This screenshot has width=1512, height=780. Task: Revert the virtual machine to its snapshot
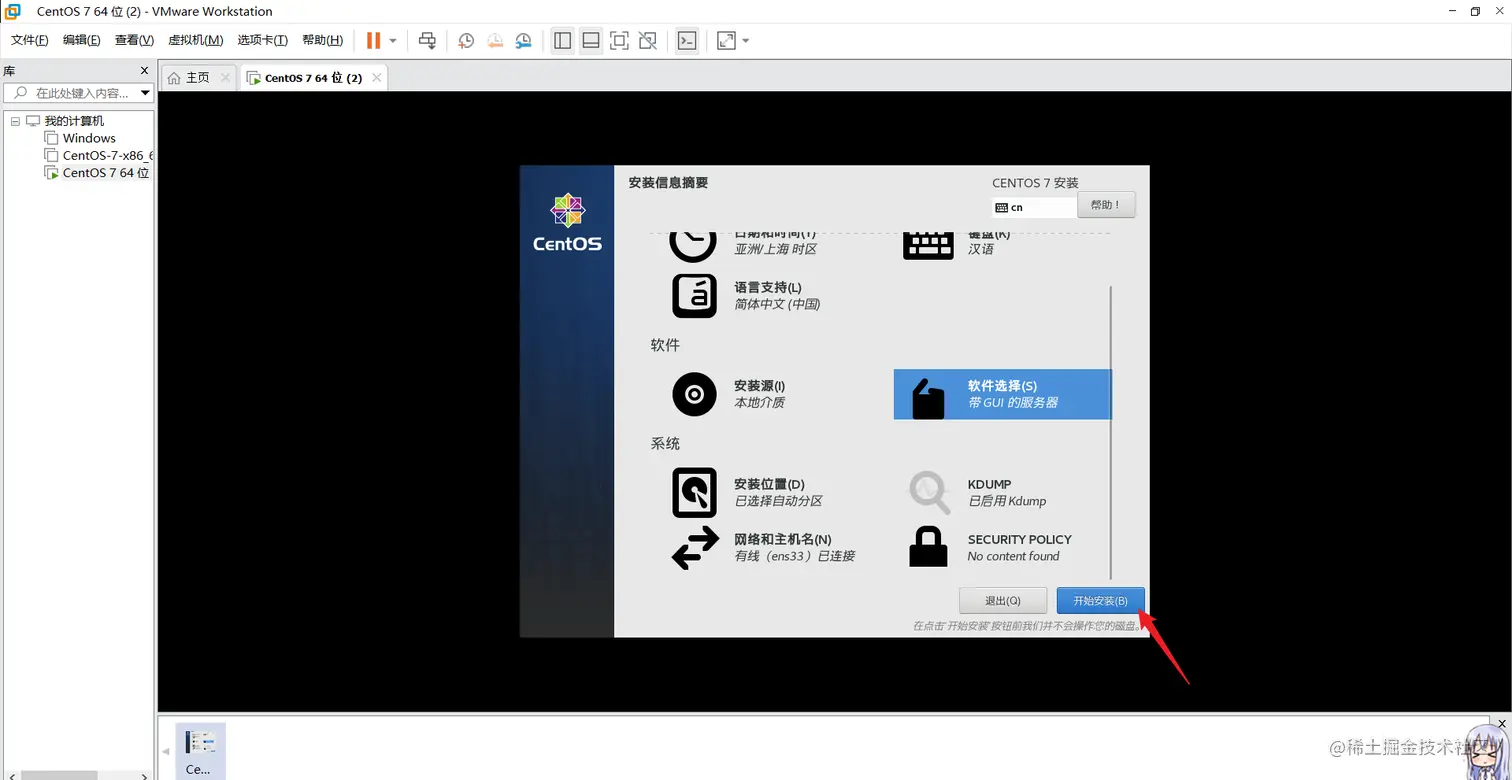pos(495,40)
